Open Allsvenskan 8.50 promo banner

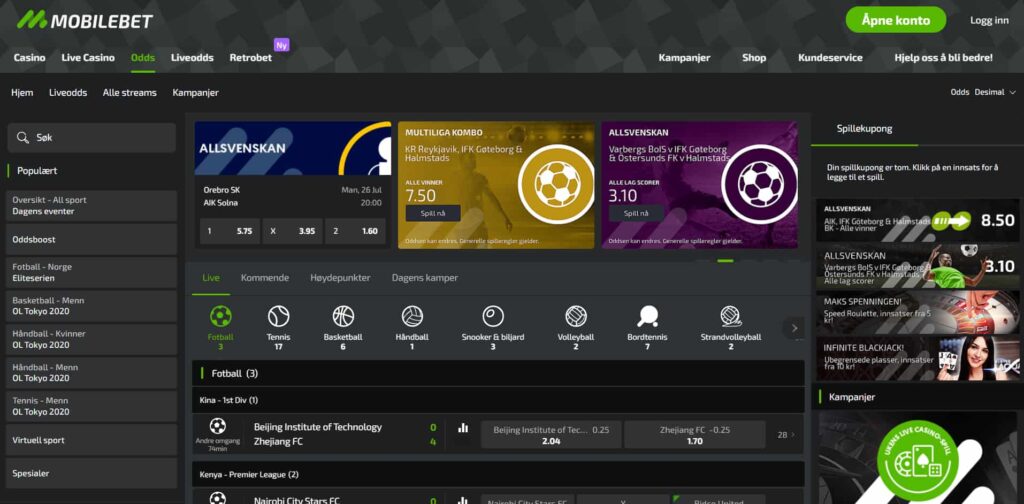click(x=918, y=221)
